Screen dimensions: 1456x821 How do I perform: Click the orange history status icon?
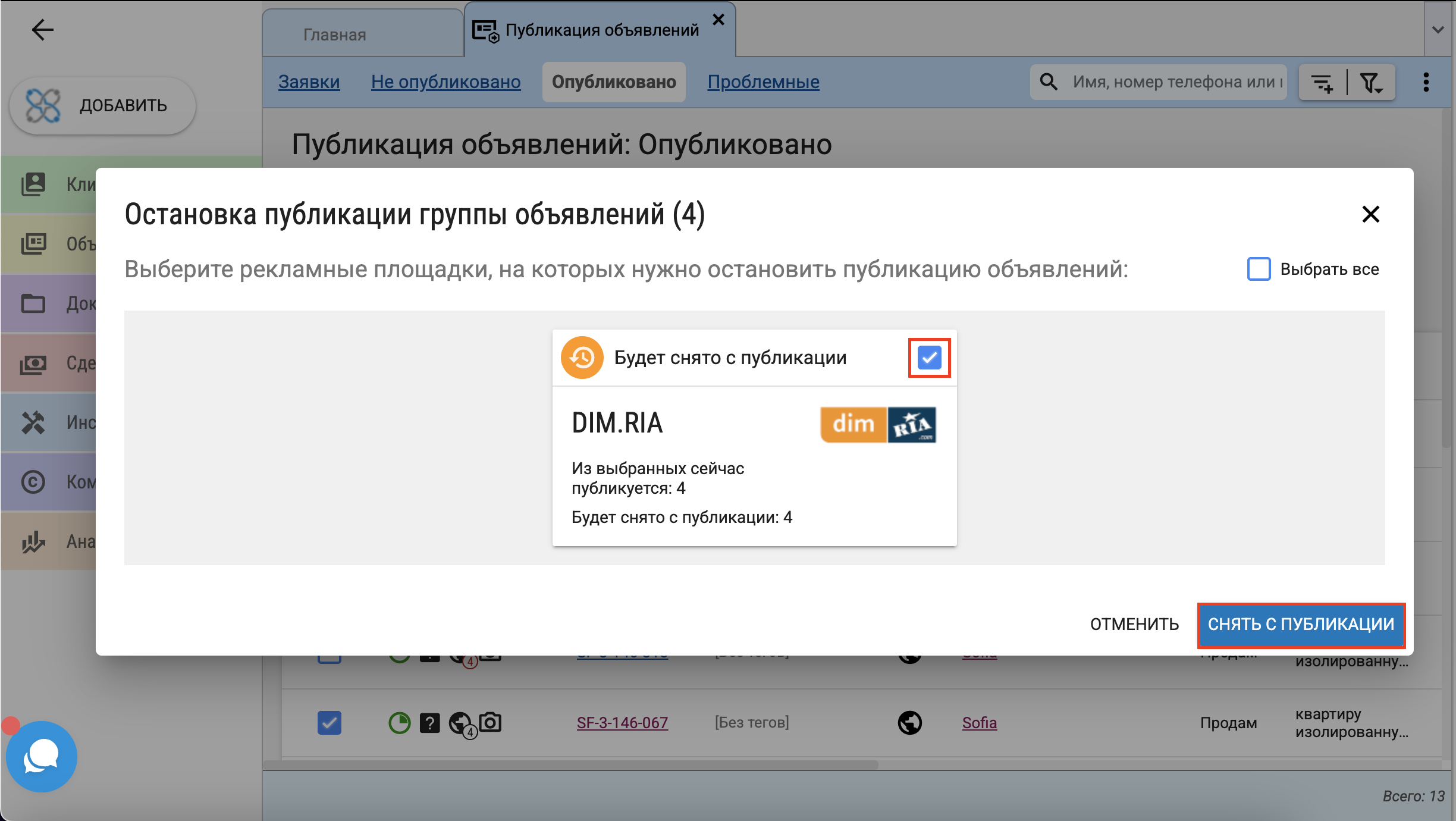(x=582, y=358)
